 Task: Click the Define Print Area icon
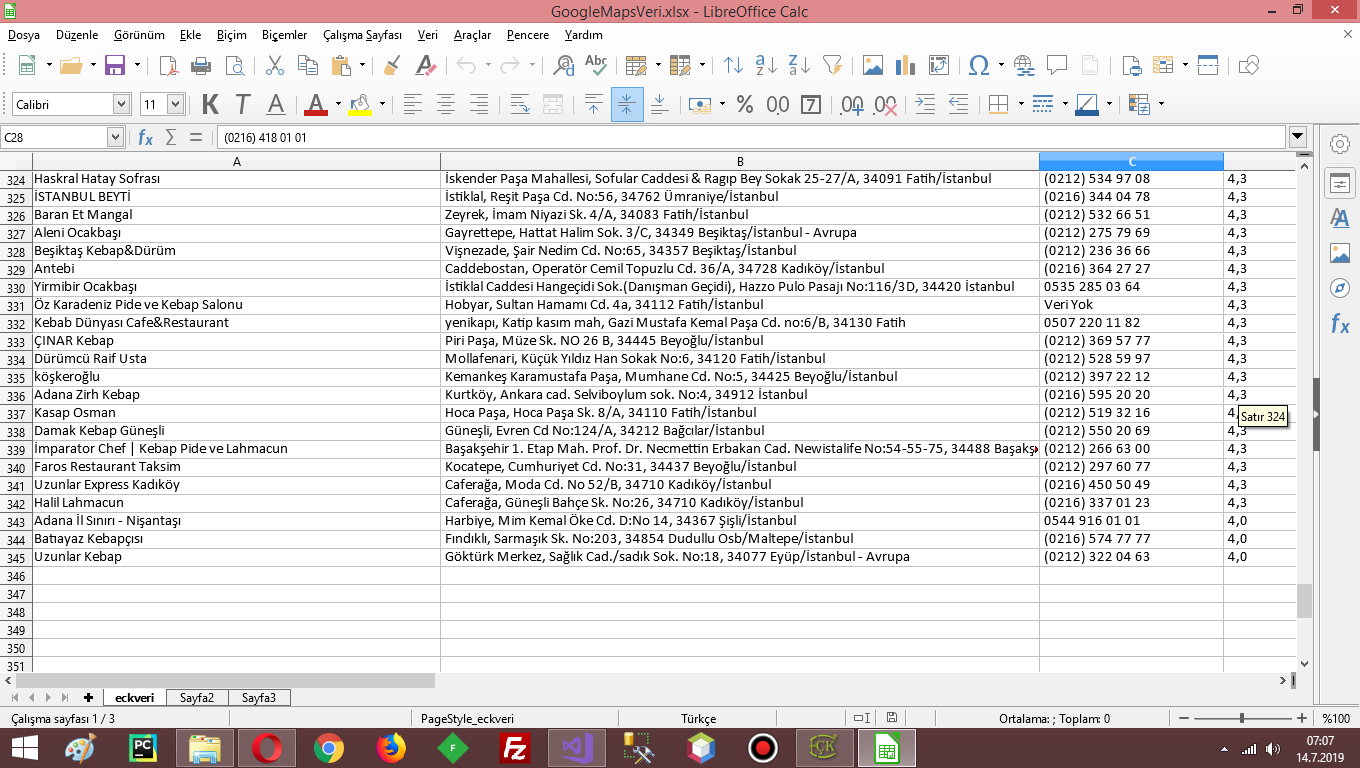tap(1132, 66)
